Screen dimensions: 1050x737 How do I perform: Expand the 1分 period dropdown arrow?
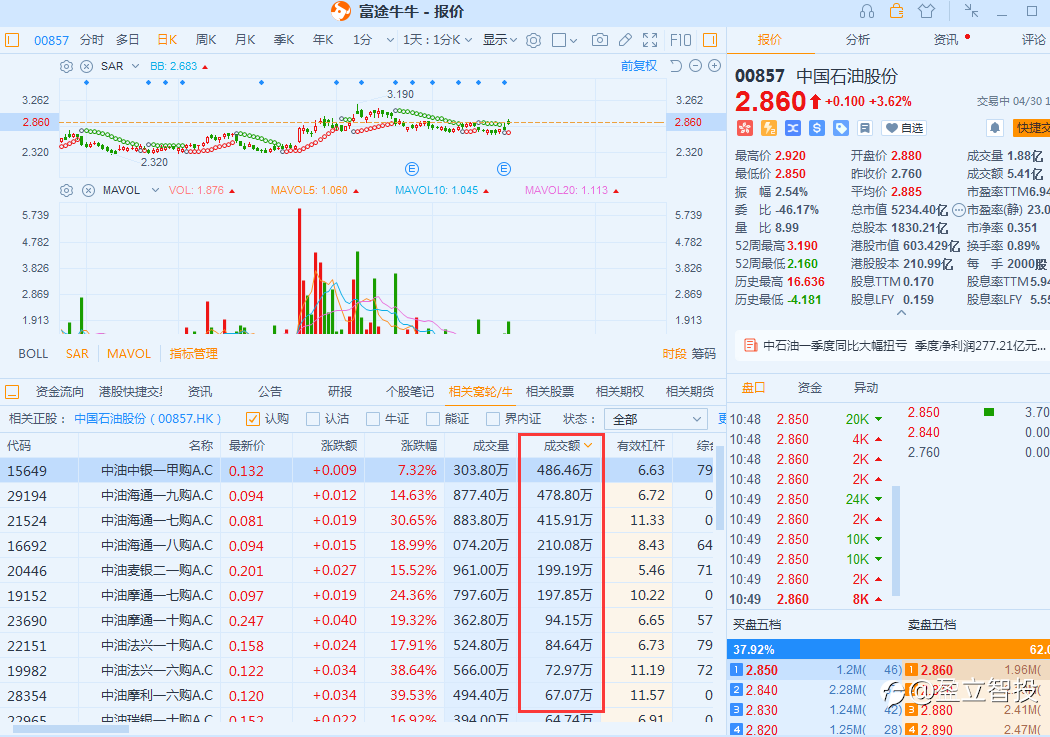(x=390, y=40)
